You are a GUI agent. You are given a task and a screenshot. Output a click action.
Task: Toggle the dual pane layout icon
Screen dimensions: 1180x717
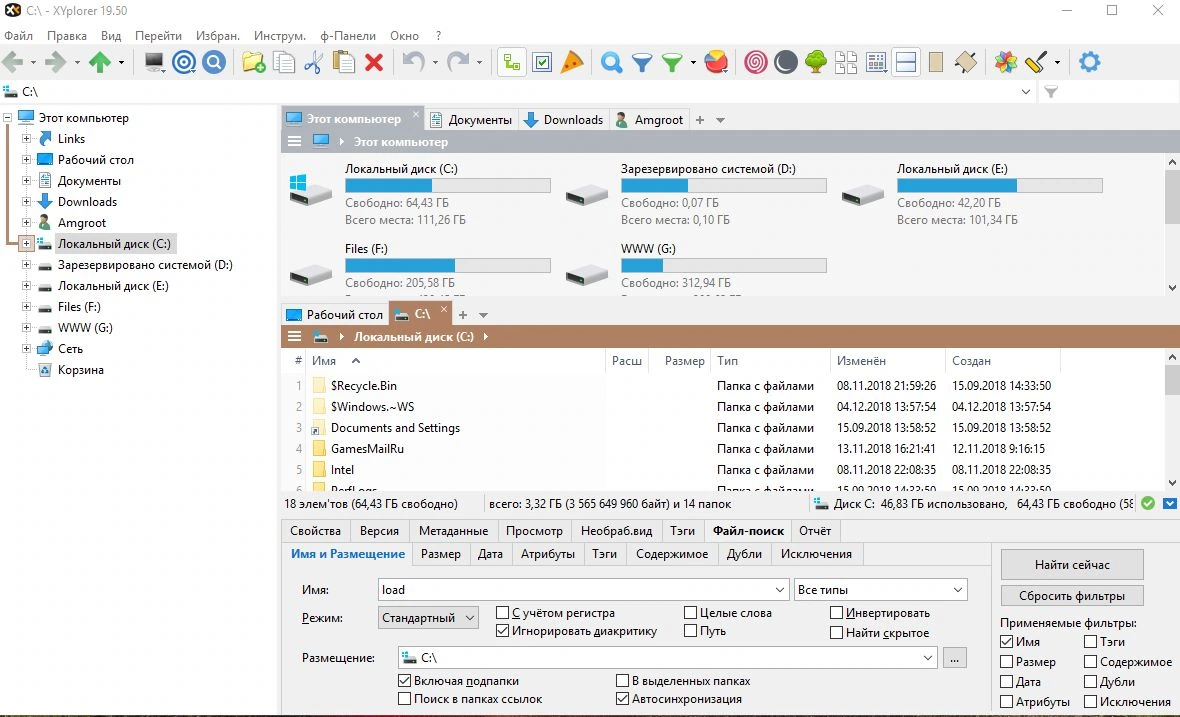coord(906,62)
